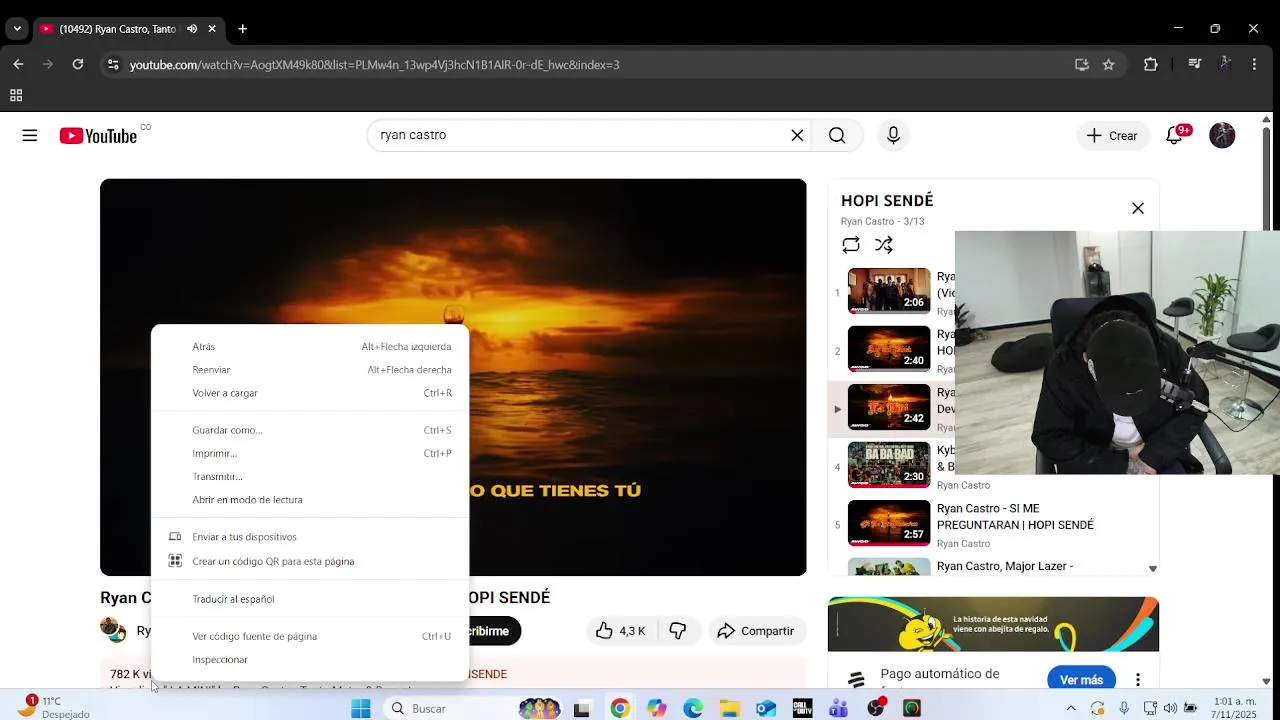1280x720 pixels.
Task: Run search with the magnifying glass button
Action: [x=837, y=136]
